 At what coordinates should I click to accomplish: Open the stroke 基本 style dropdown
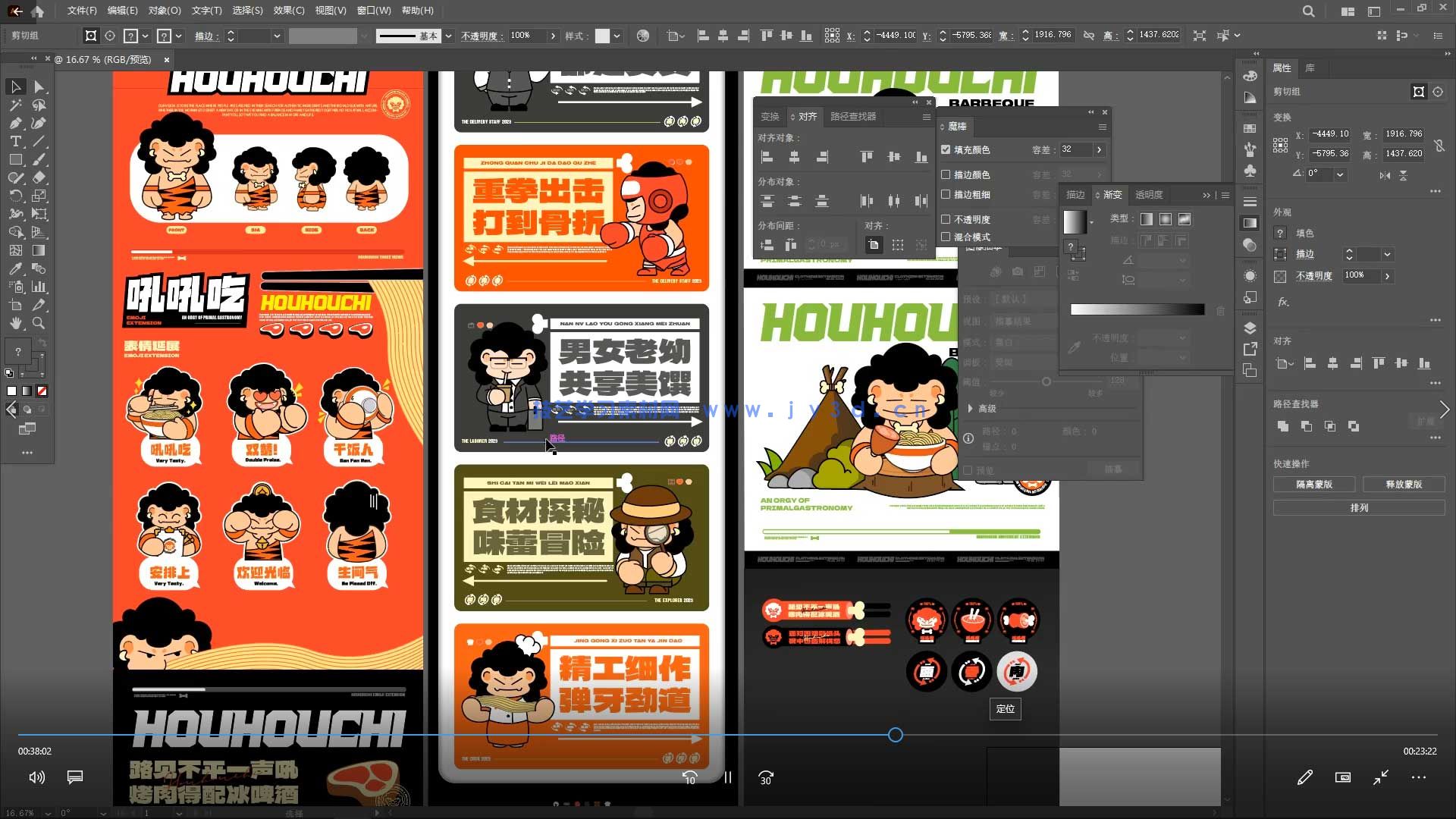tap(449, 36)
